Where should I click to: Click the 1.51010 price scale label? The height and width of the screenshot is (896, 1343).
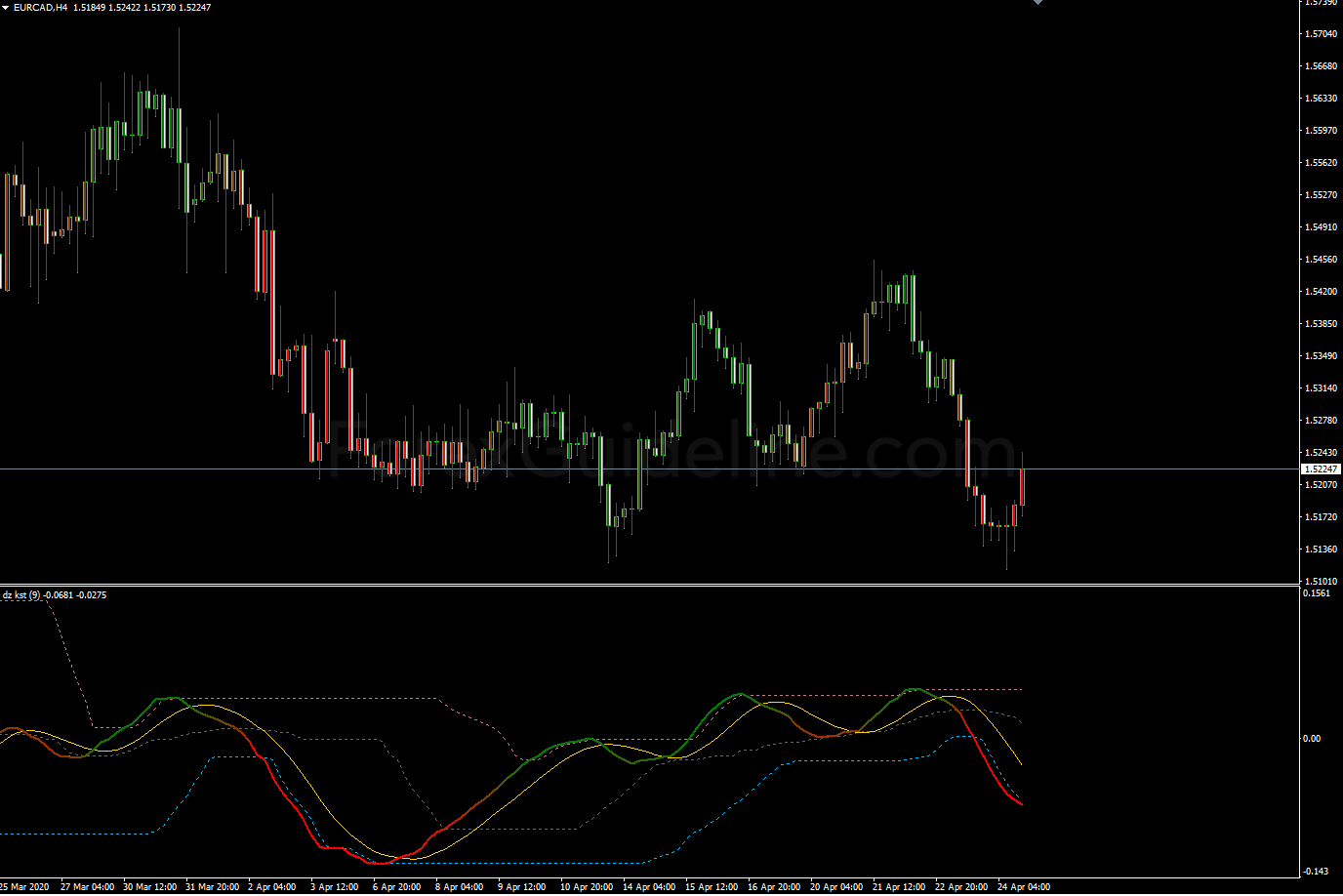1321,582
